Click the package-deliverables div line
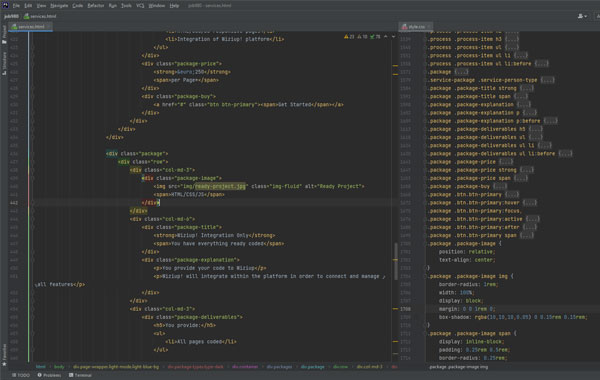 click(x=192, y=317)
